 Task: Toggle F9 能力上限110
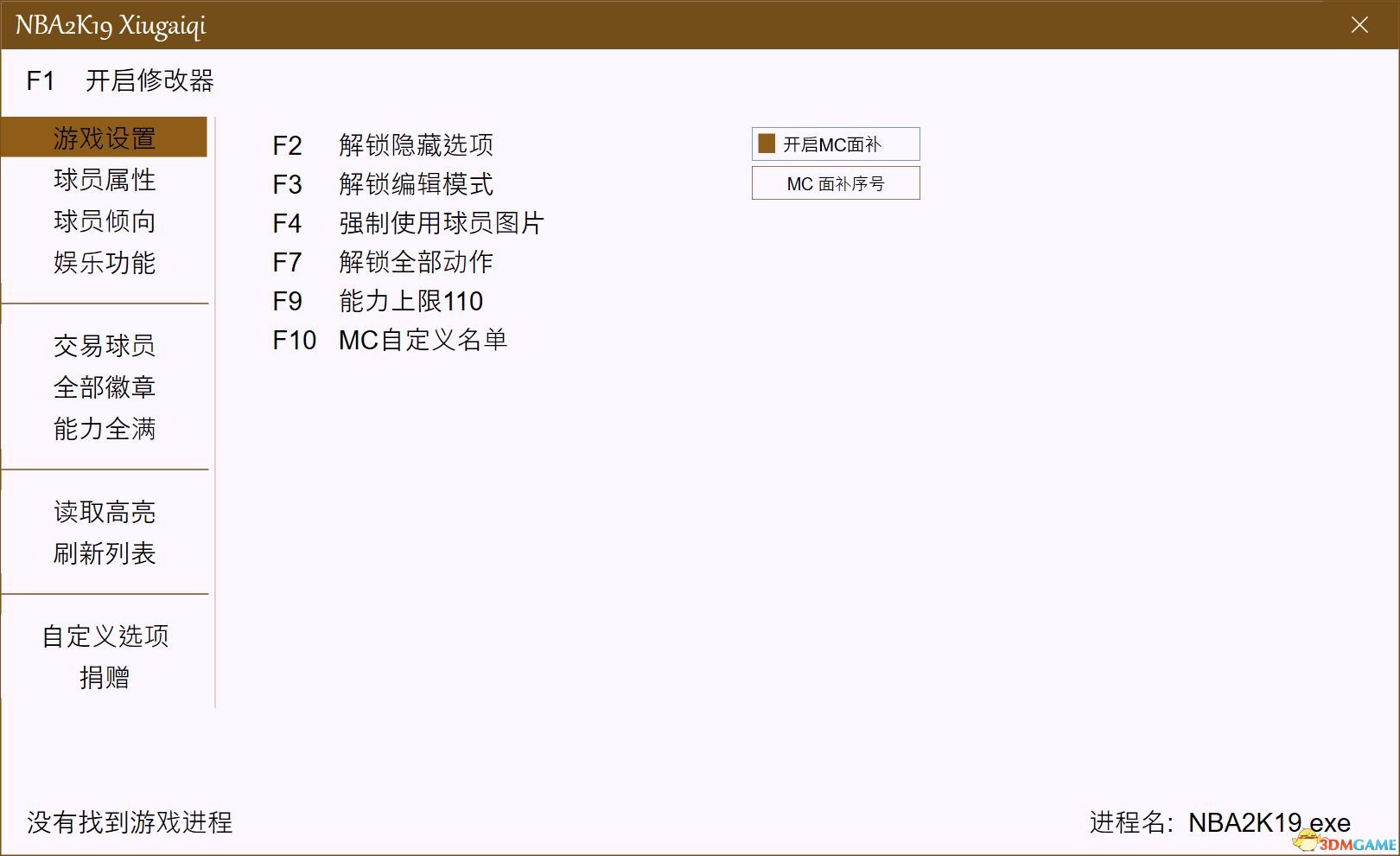coord(378,301)
